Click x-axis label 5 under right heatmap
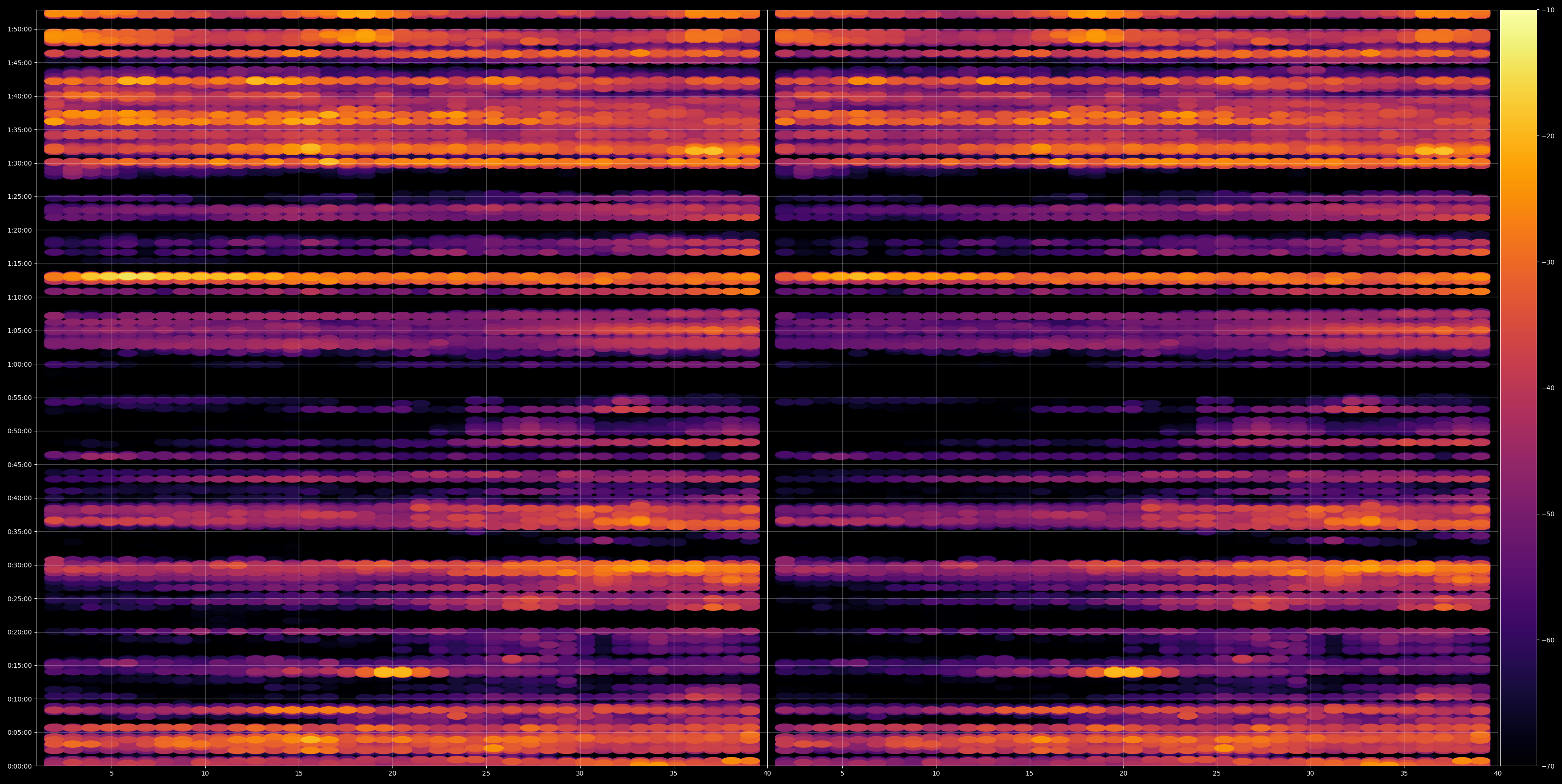Viewport: 1562px width, 784px height. point(842,774)
